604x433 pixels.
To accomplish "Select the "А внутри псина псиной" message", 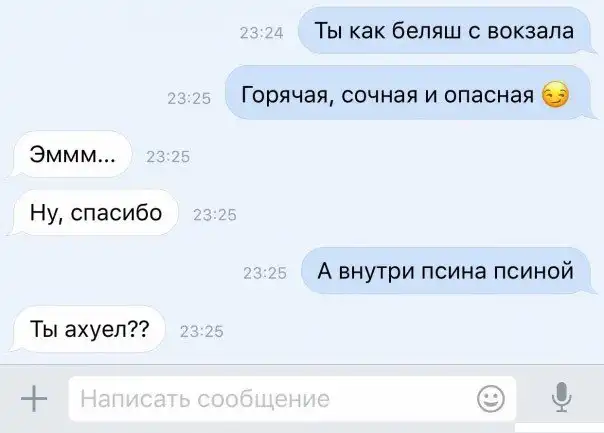I will (x=446, y=271).
